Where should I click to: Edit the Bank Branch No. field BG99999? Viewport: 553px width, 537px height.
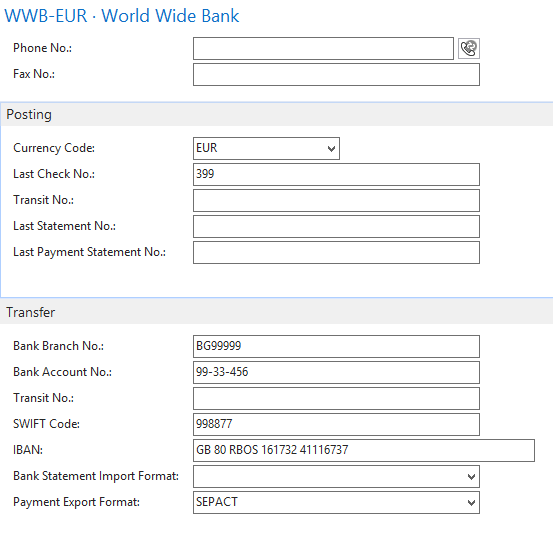[336, 346]
